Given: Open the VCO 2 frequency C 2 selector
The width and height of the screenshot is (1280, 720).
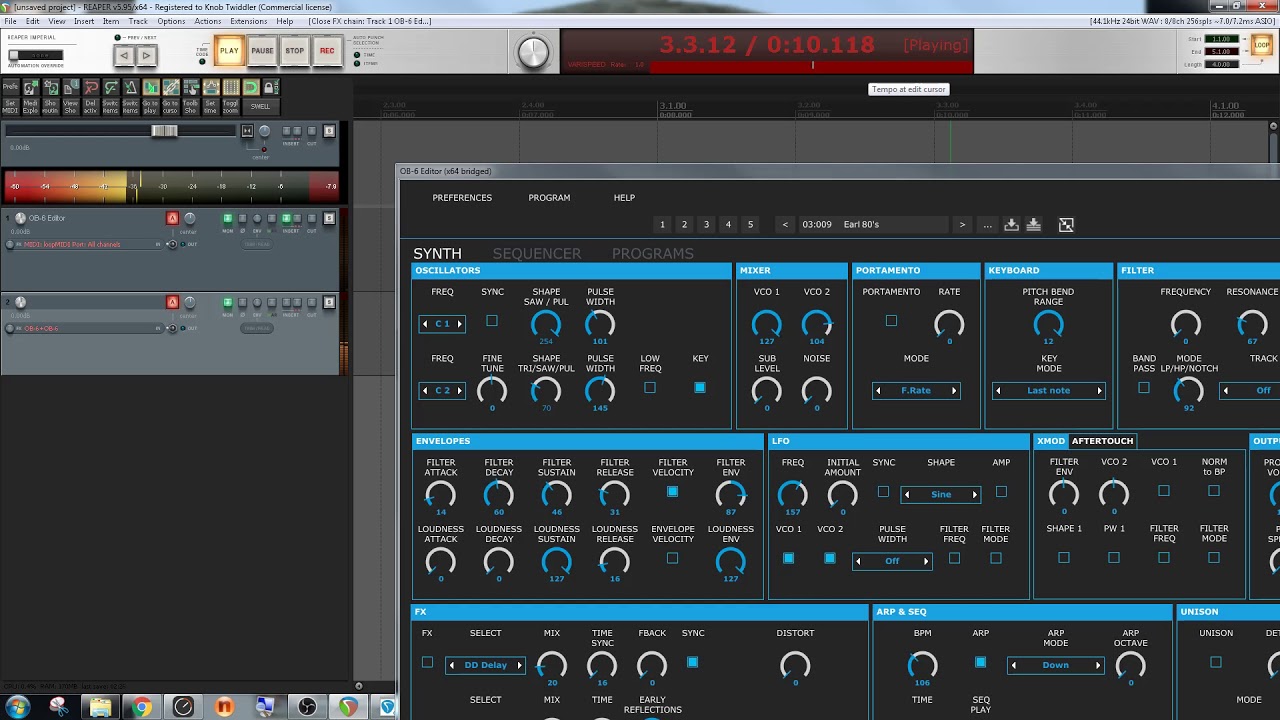Looking at the screenshot, I should coord(442,390).
